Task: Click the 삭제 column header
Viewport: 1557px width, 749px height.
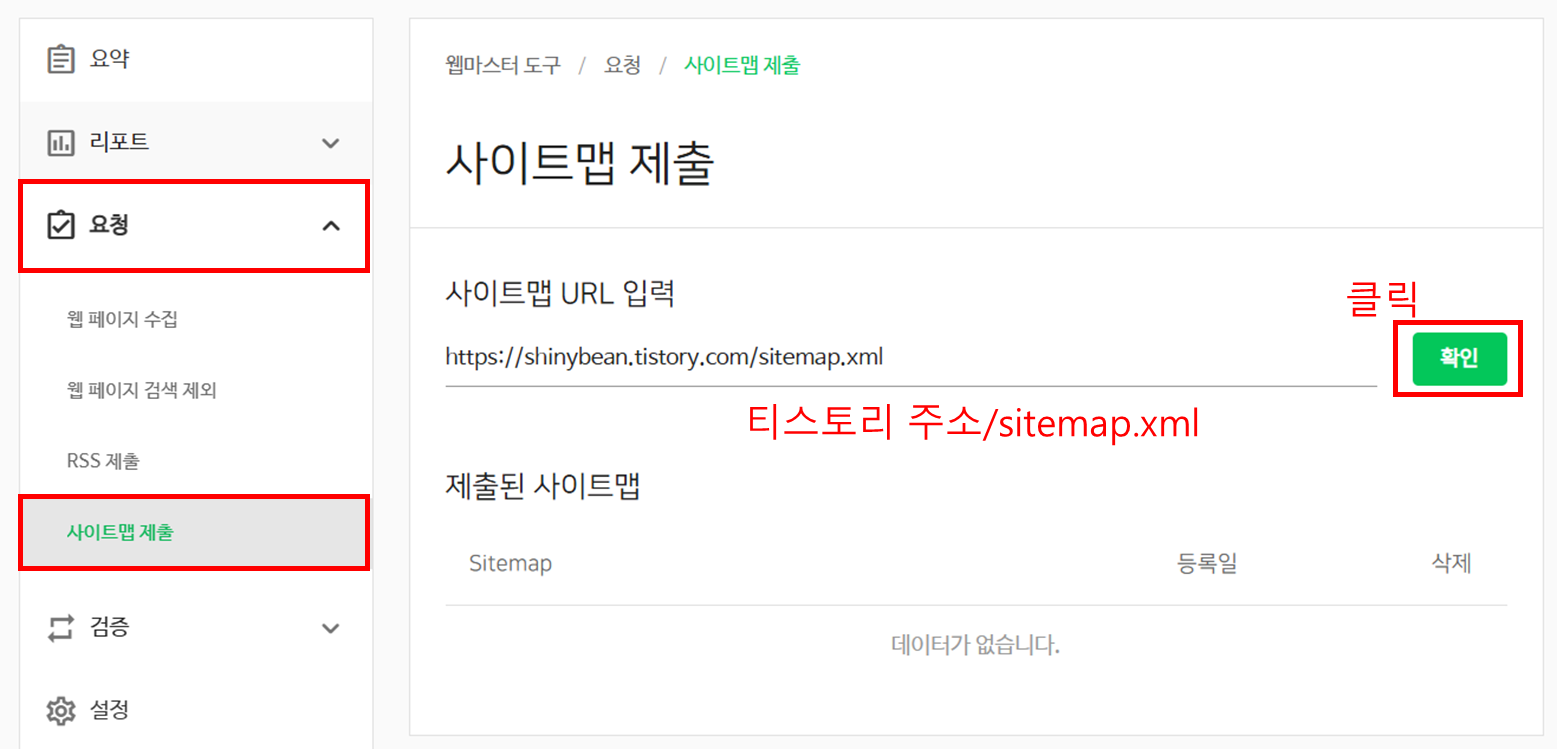Action: click(x=1452, y=563)
